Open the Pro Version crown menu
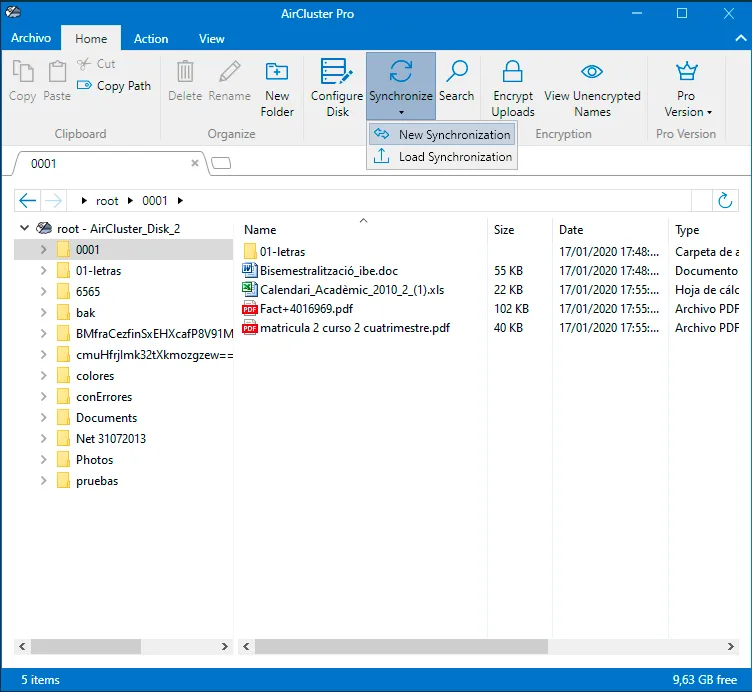 tap(687, 89)
